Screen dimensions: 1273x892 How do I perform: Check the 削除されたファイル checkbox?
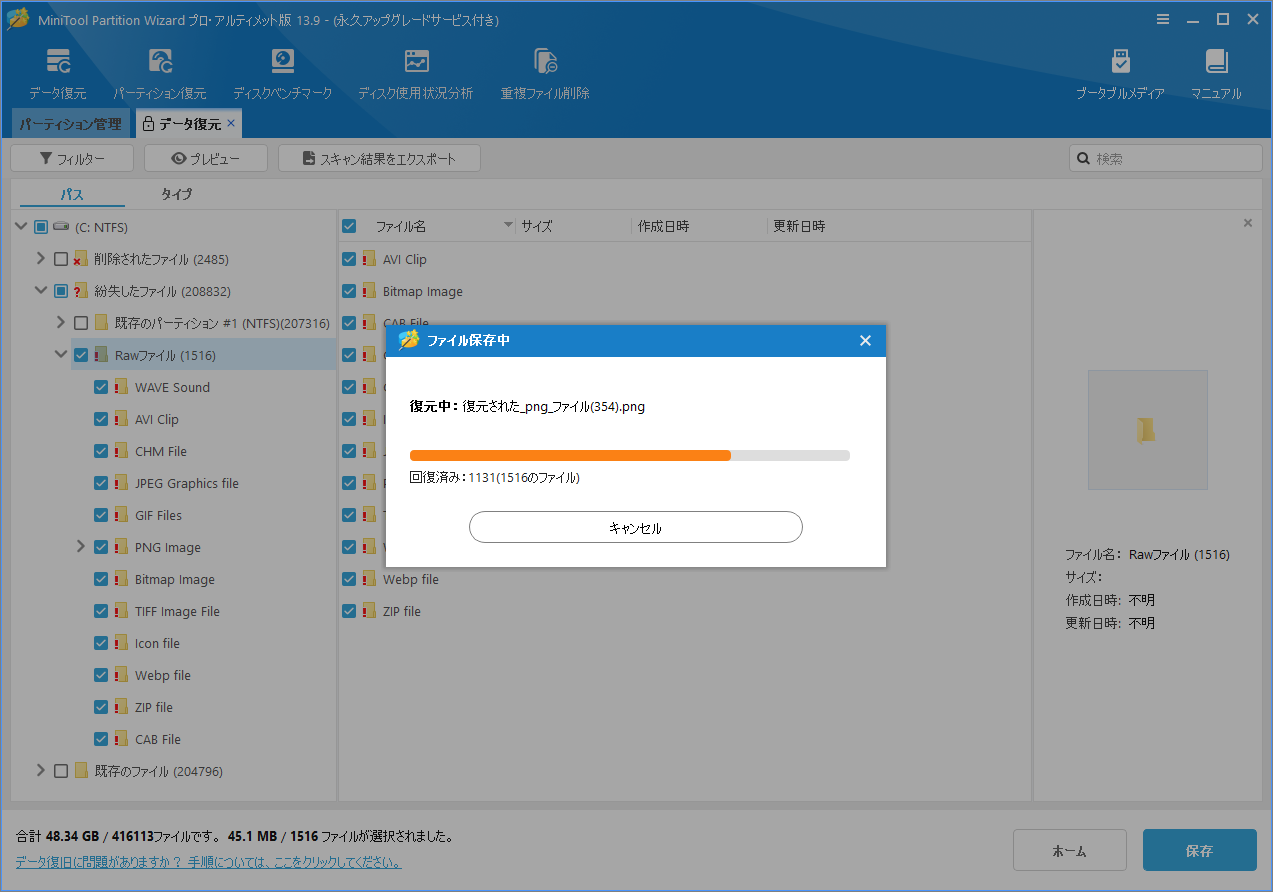[x=61, y=259]
